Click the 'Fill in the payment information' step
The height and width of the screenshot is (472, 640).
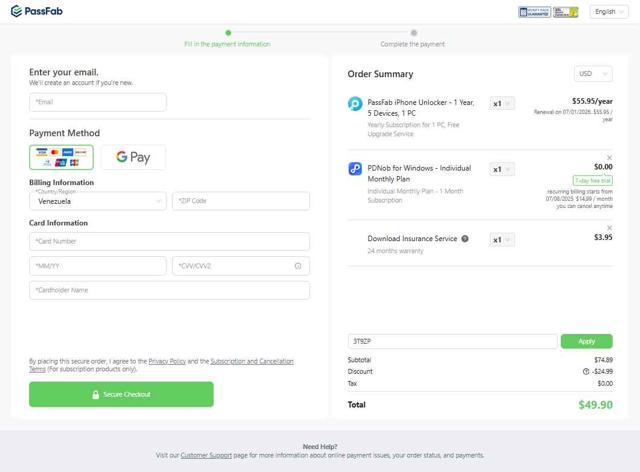coord(227,44)
